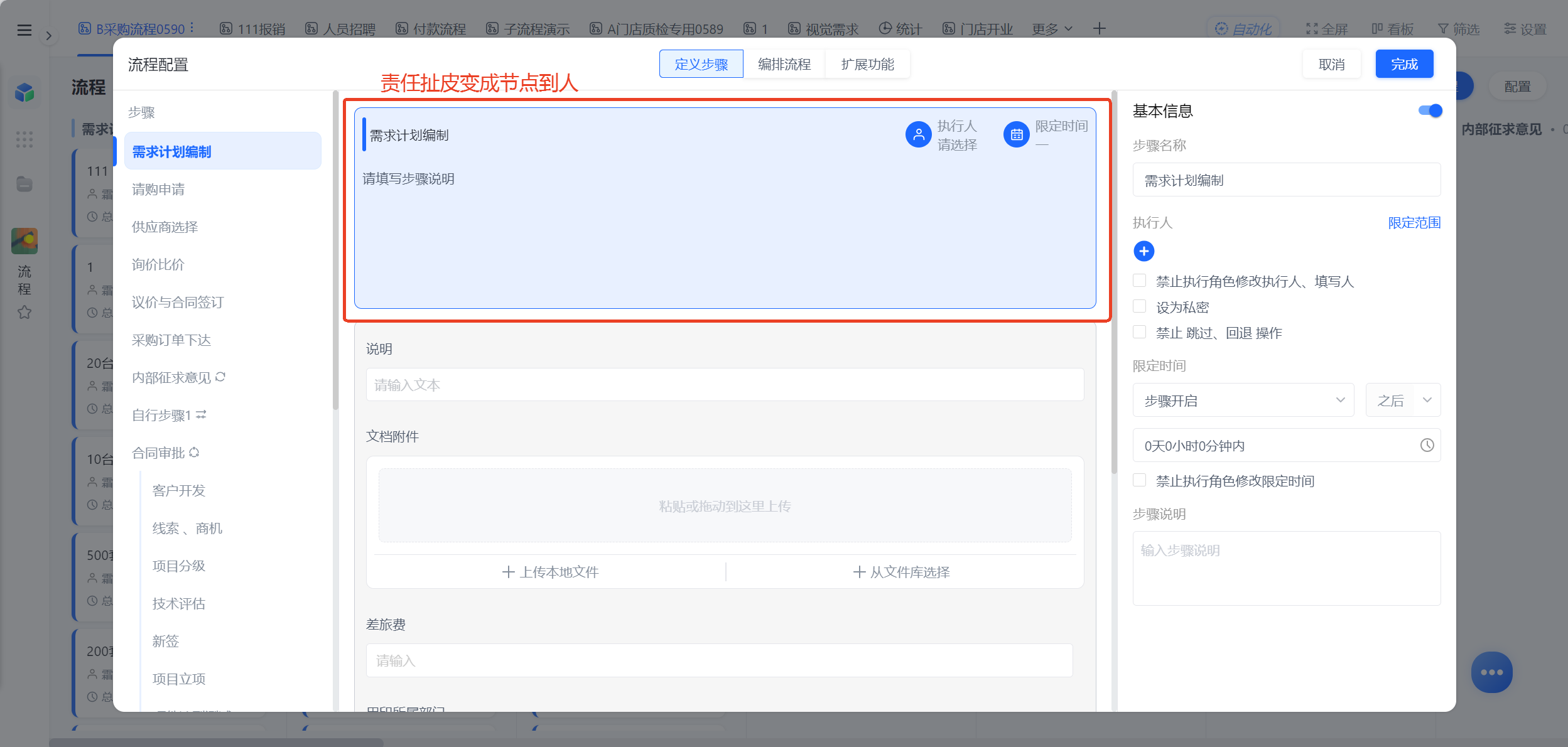Screen dimensions: 1568x747
Task: Click the clock icon in duration field
Action: (x=1427, y=445)
